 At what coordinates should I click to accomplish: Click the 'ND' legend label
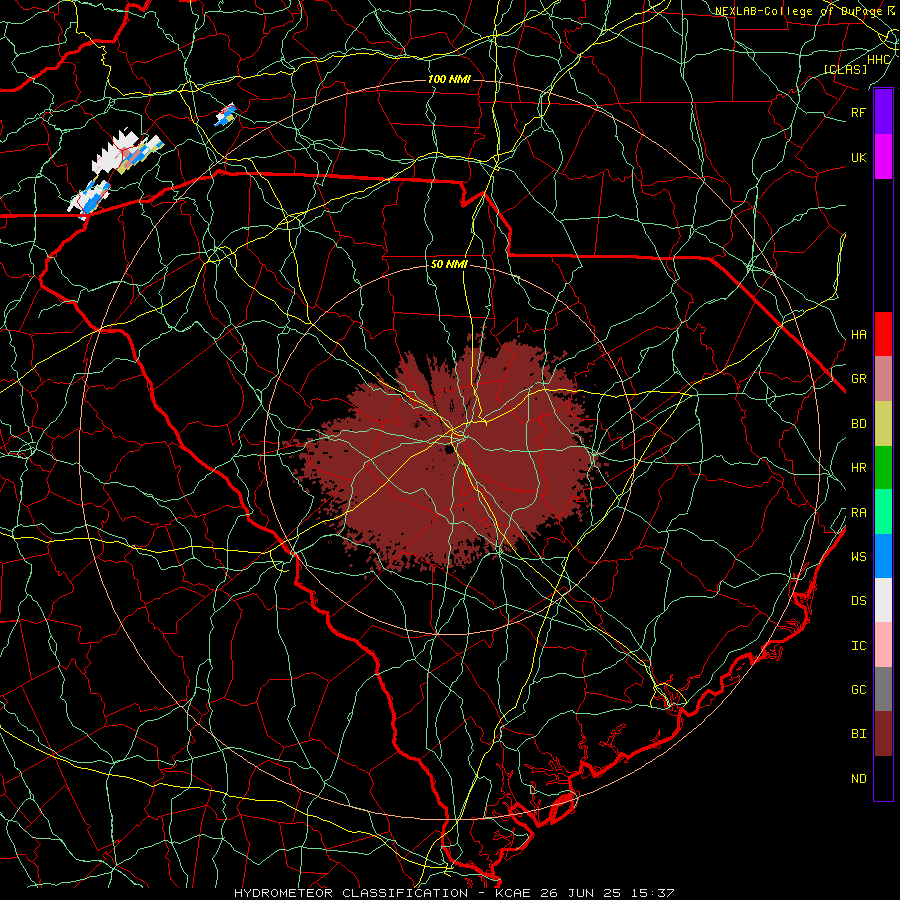[858, 779]
